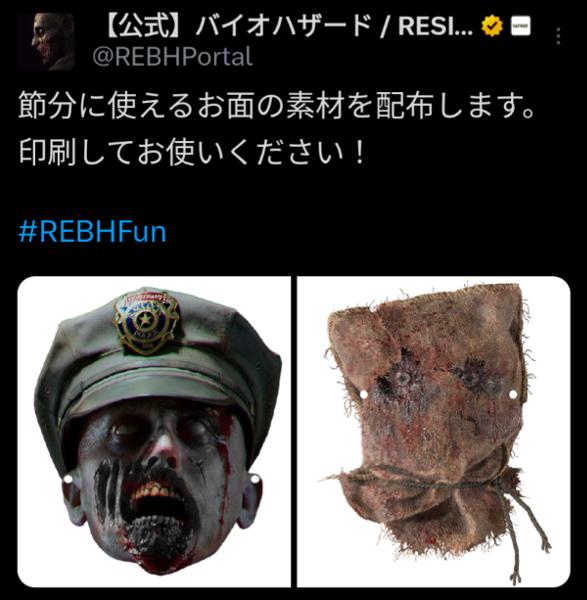Click the sack mask's visible eye hole

click(x=403, y=378)
